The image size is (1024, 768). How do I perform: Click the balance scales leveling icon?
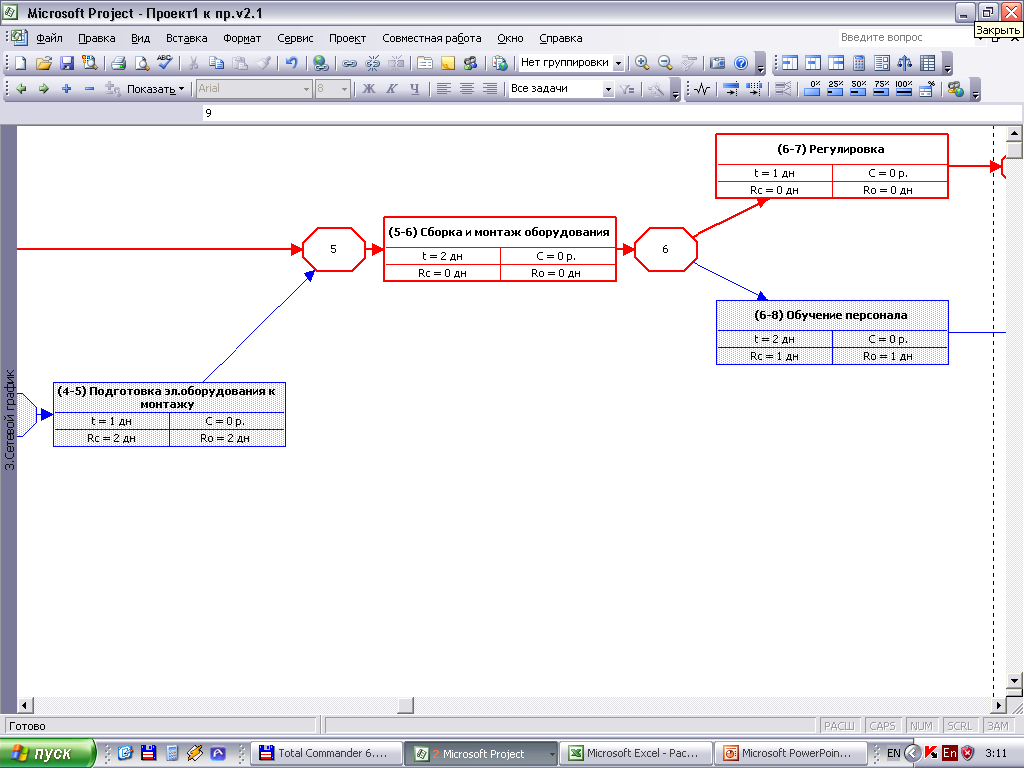click(904, 63)
